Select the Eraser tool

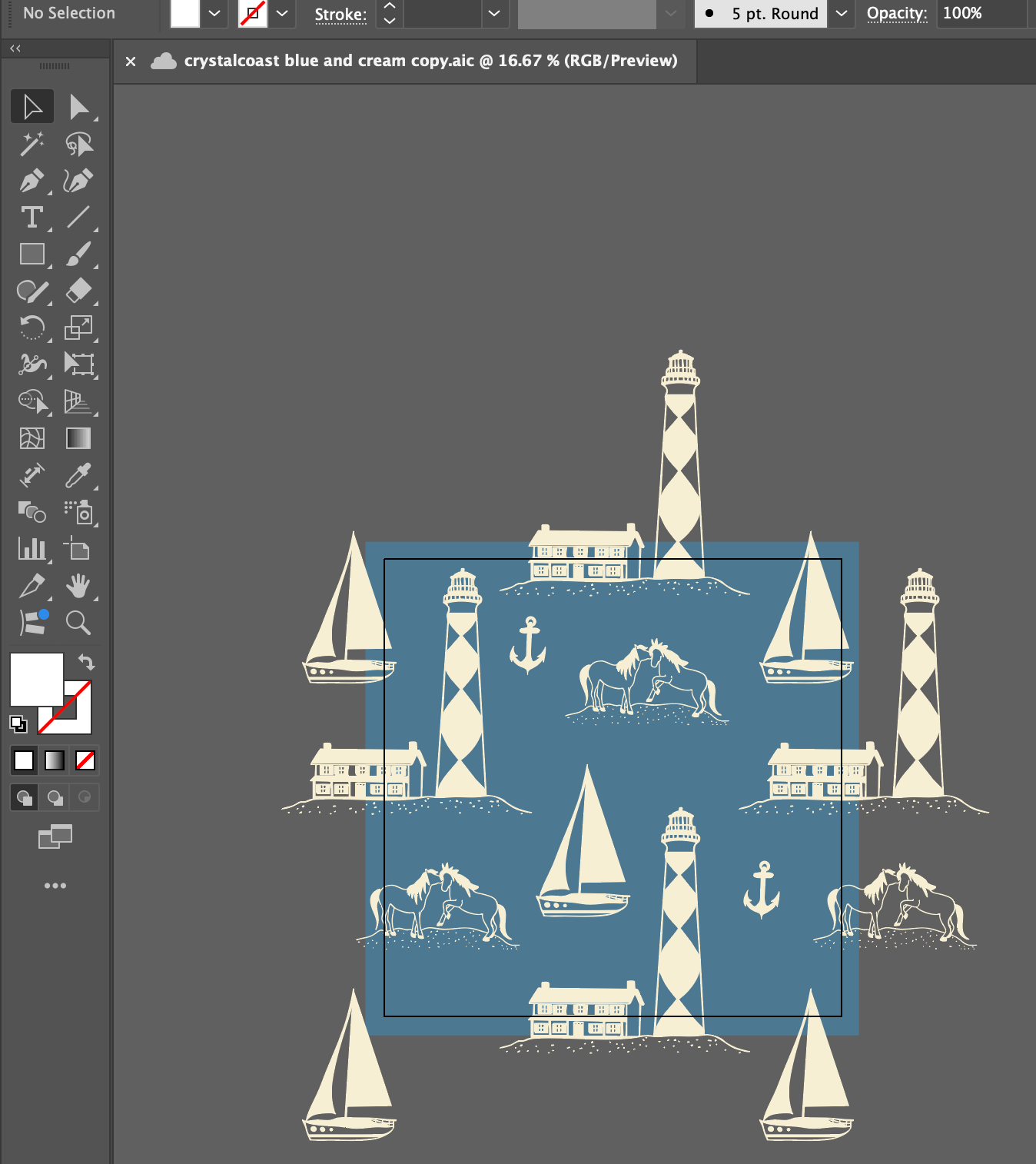[78, 291]
